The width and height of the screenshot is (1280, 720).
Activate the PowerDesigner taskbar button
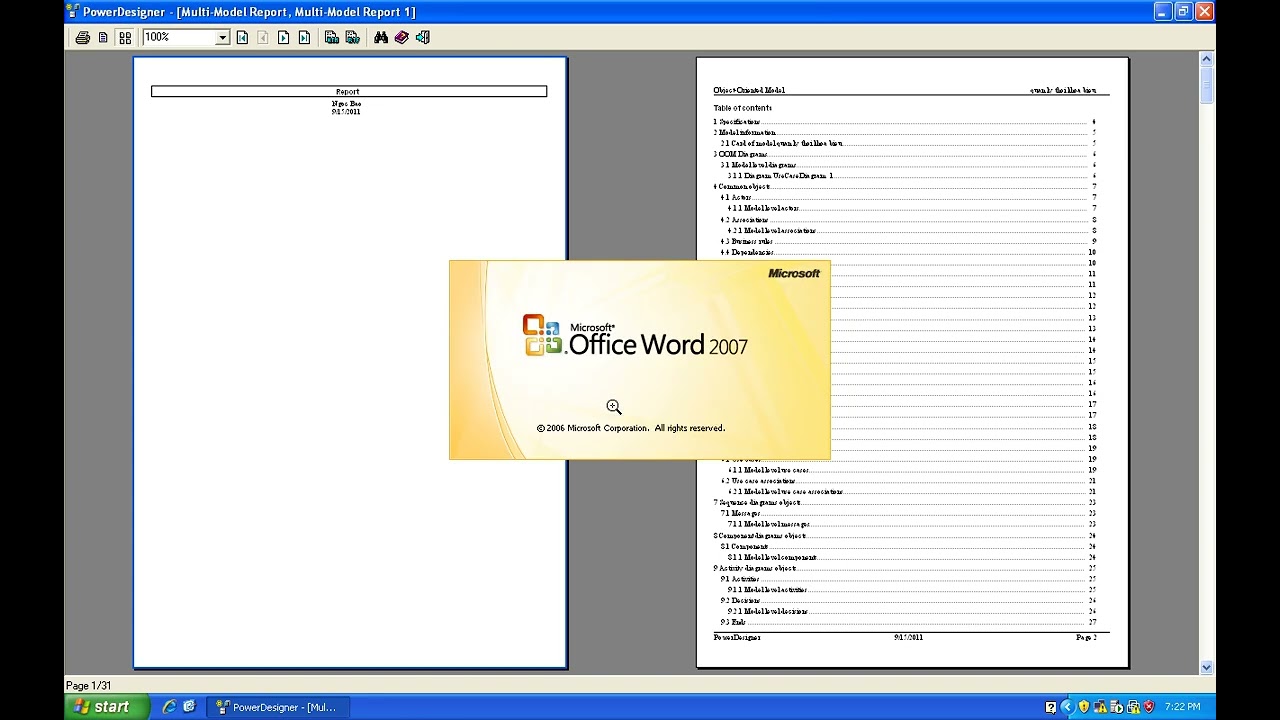tap(279, 707)
